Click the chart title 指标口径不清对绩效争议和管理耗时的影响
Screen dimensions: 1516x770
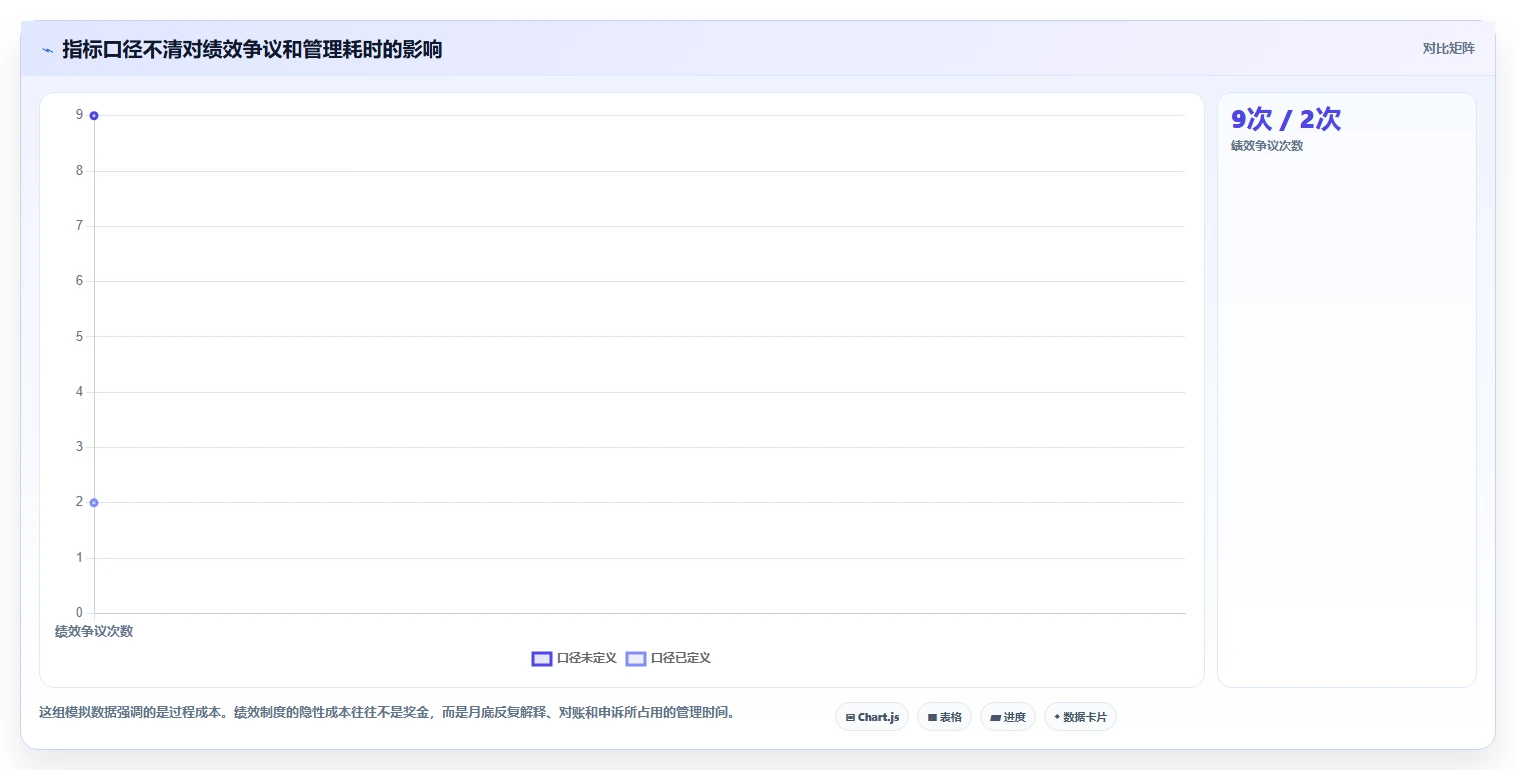pos(252,49)
